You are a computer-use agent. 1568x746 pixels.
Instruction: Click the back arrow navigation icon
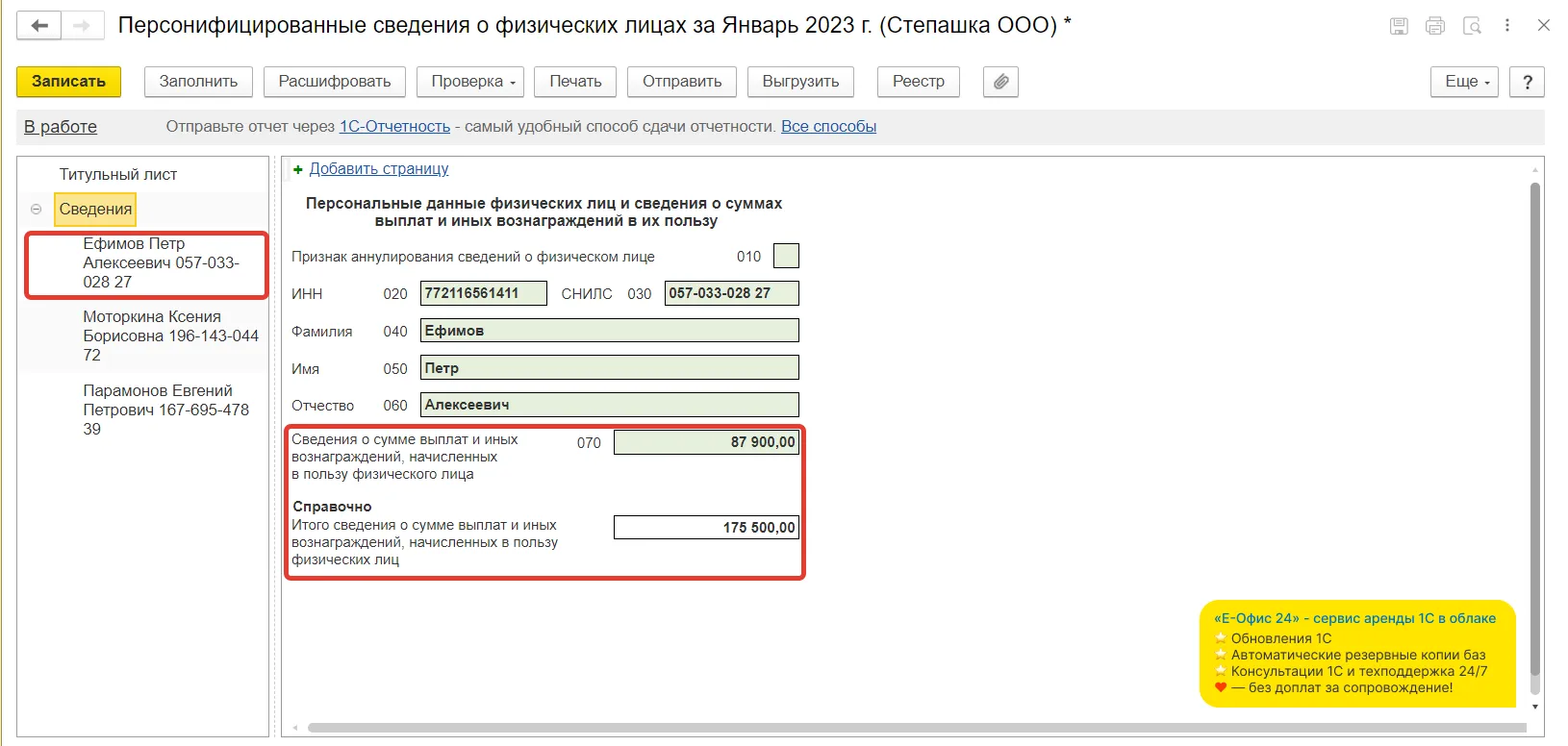click(x=39, y=26)
